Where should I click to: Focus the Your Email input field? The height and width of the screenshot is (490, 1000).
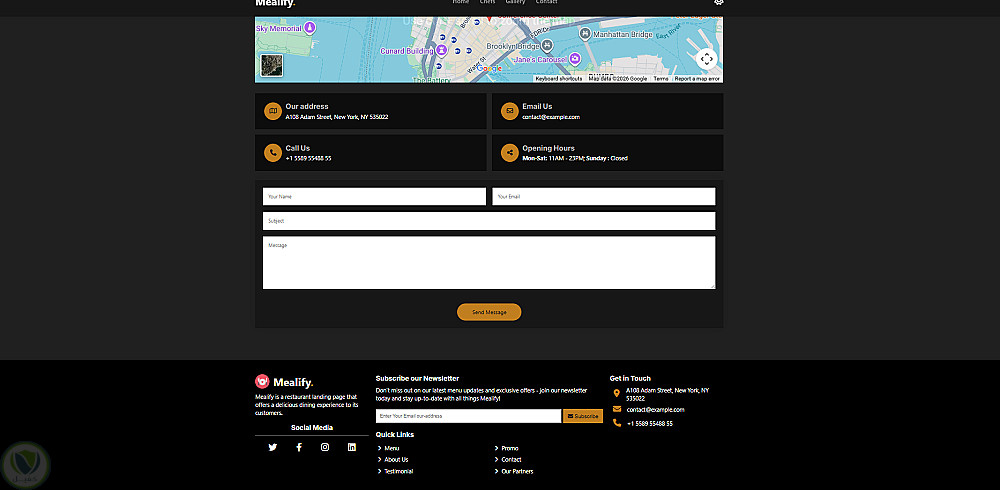coord(604,197)
